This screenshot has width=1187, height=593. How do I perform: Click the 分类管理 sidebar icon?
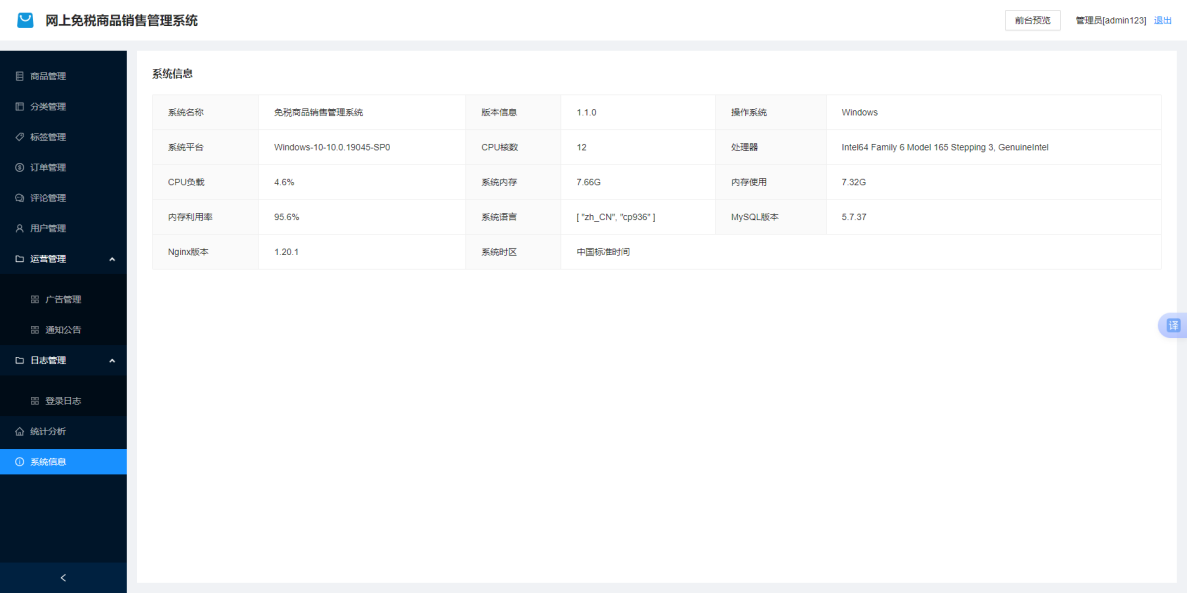pos(20,107)
